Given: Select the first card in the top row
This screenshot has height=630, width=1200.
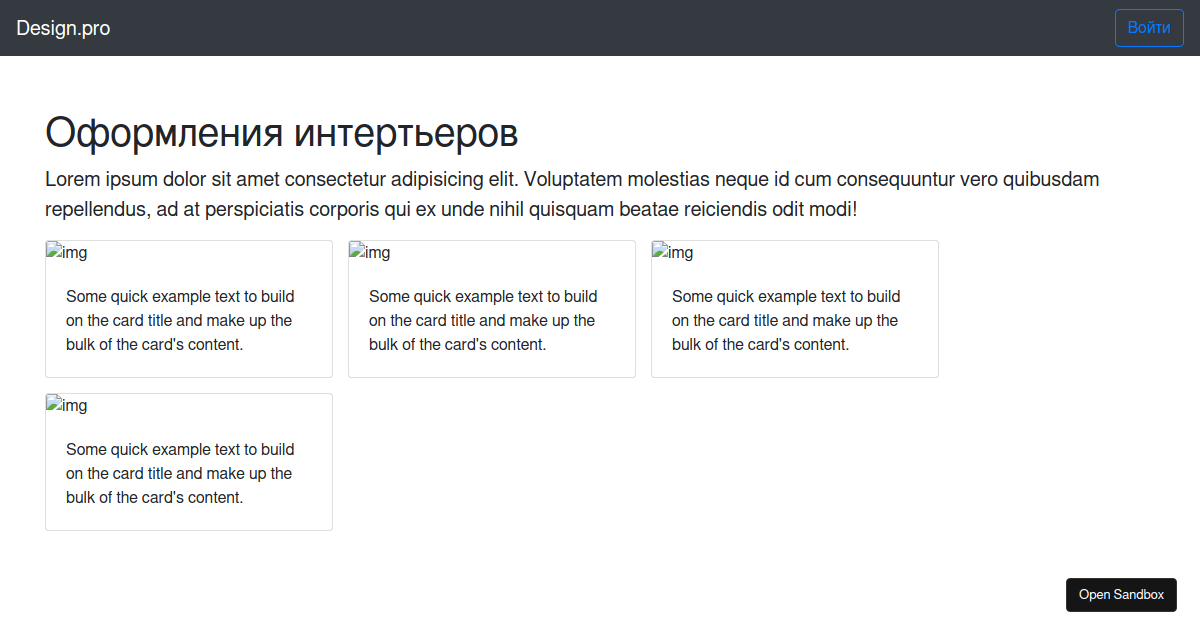Looking at the screenshot, I should [188, 309].
